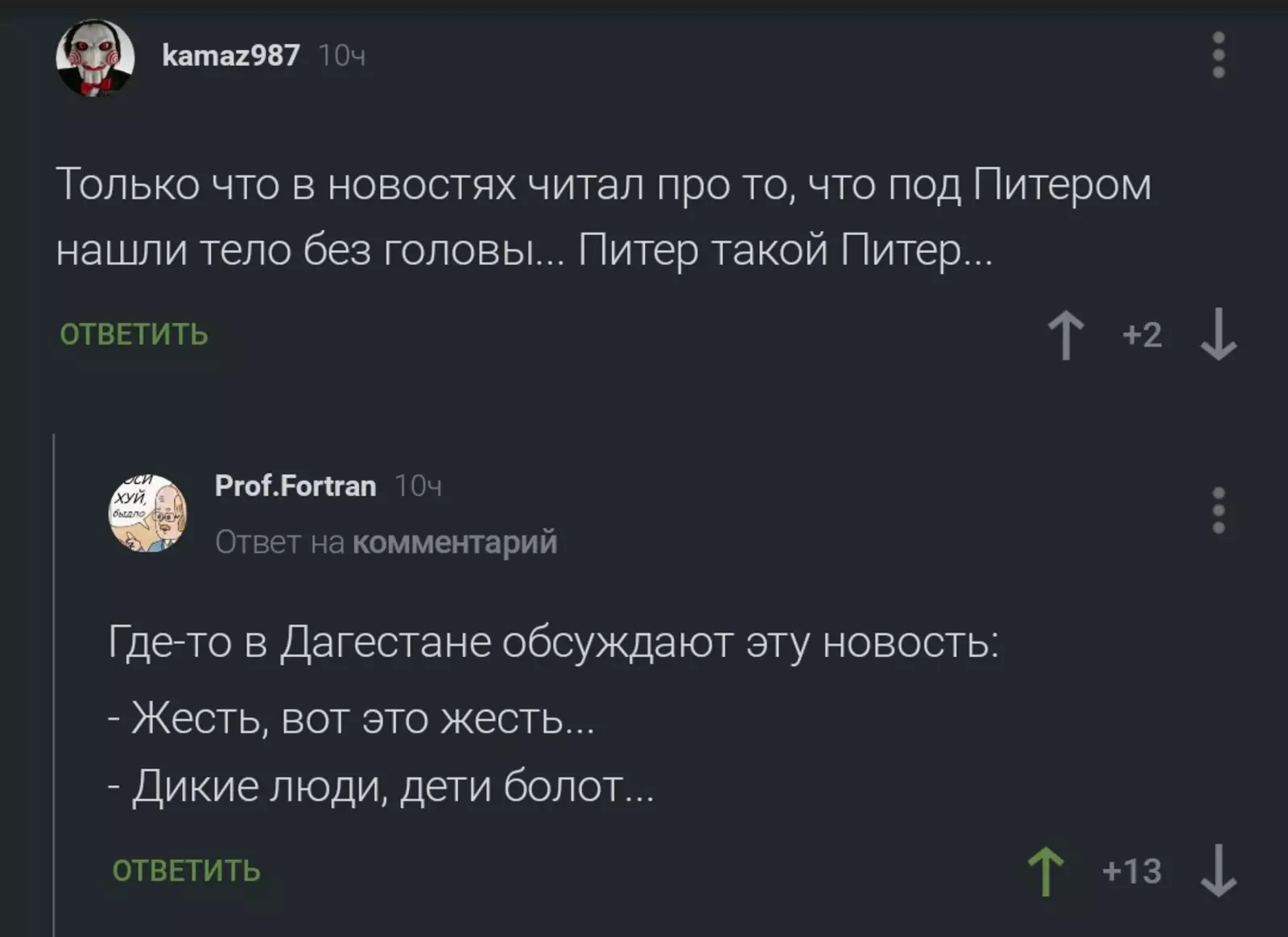Open three-dot menu on Prof.Fortran's reply
Viewport: 1288px width, 937px height.
click(1218, 510)
